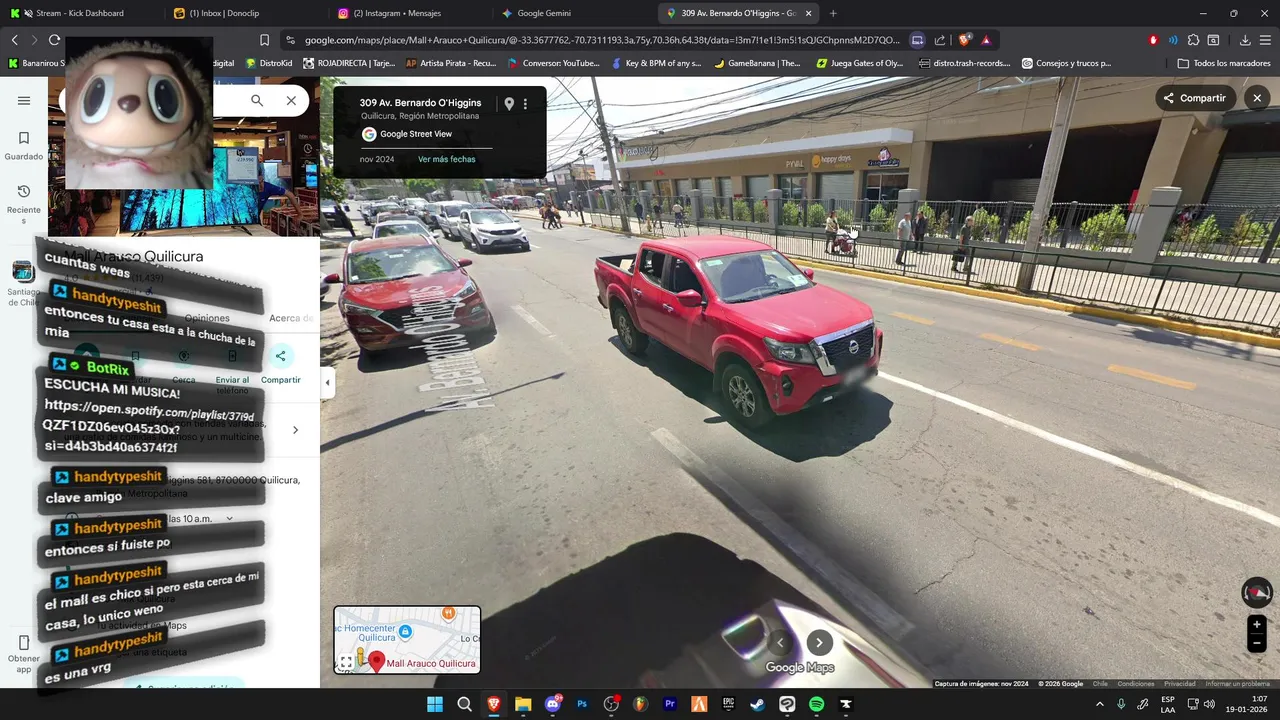Click the Compartir share icon in place panel
The width and height of the screenshot is (1280, 720).
click(x=280, y=356)
